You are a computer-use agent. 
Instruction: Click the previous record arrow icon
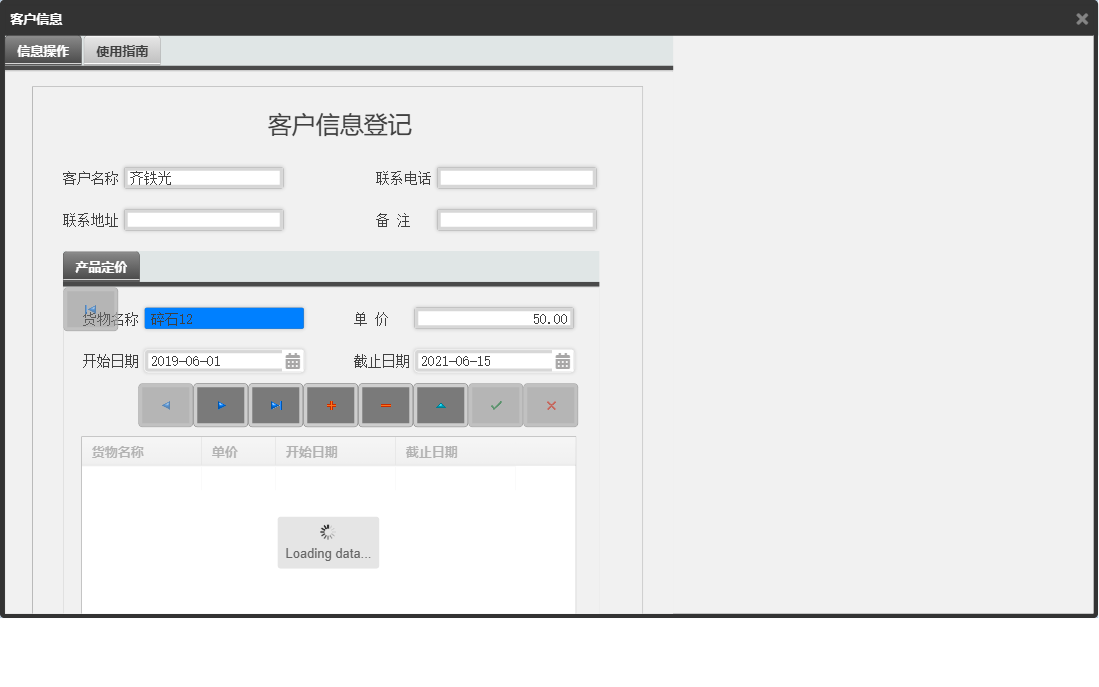pyautogui.click(x=165, y=405)
